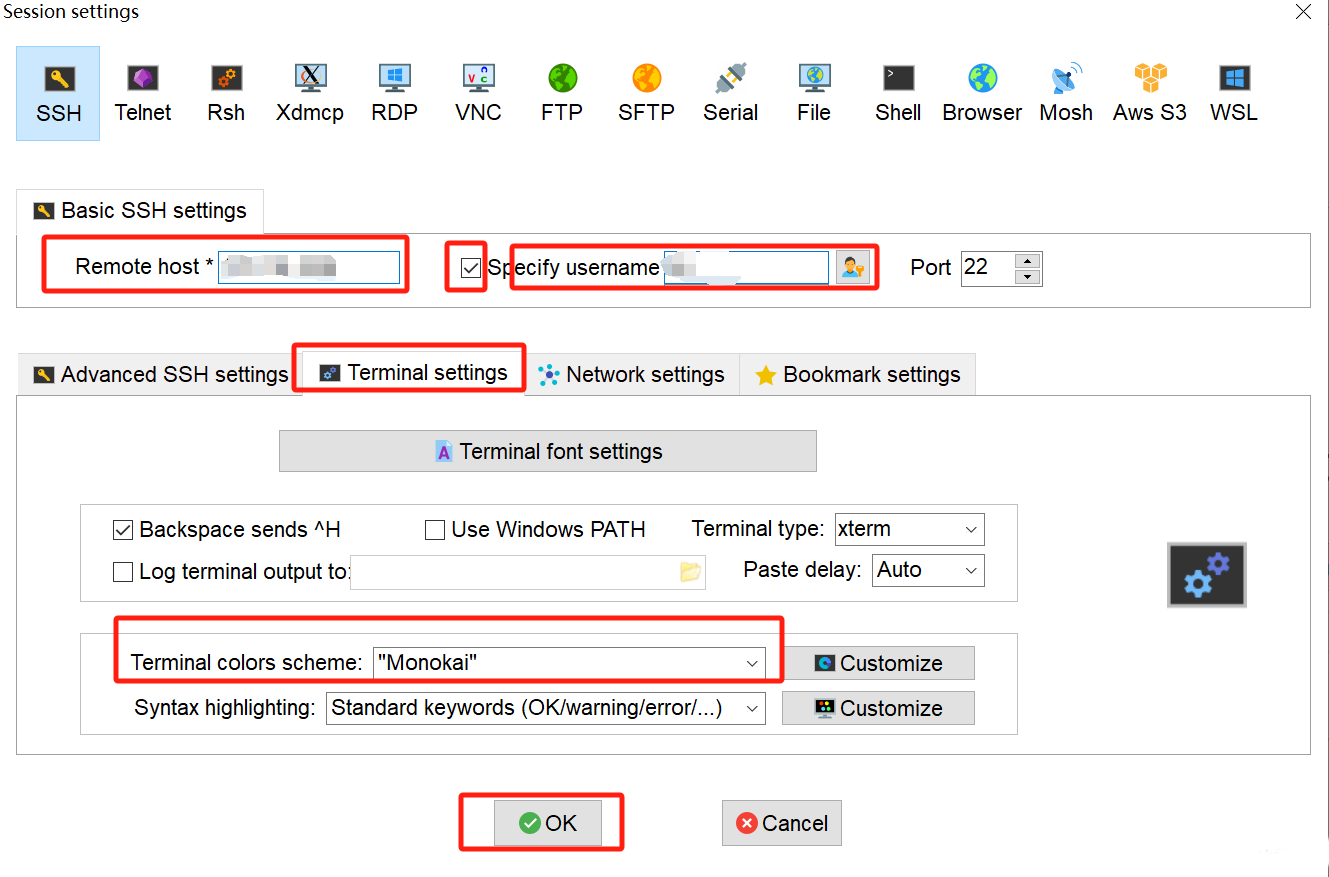
Task: Choose the FTP session type
Action: 562,93
